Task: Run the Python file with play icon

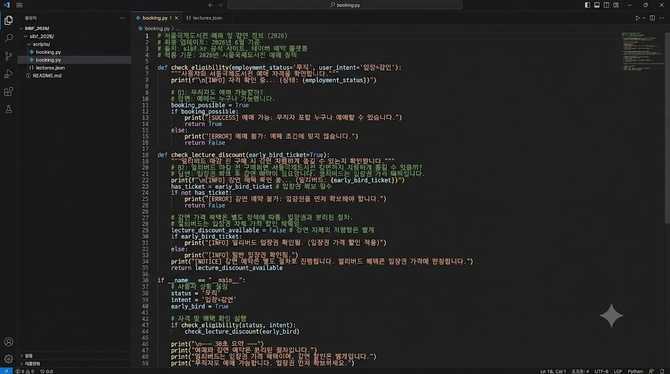Action: (x=637, y=18)
